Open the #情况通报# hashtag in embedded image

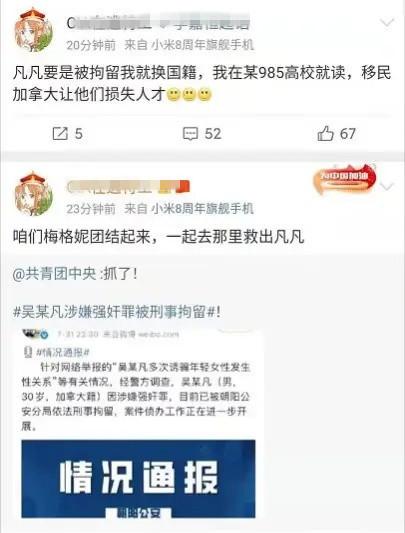tap(63, 353)
